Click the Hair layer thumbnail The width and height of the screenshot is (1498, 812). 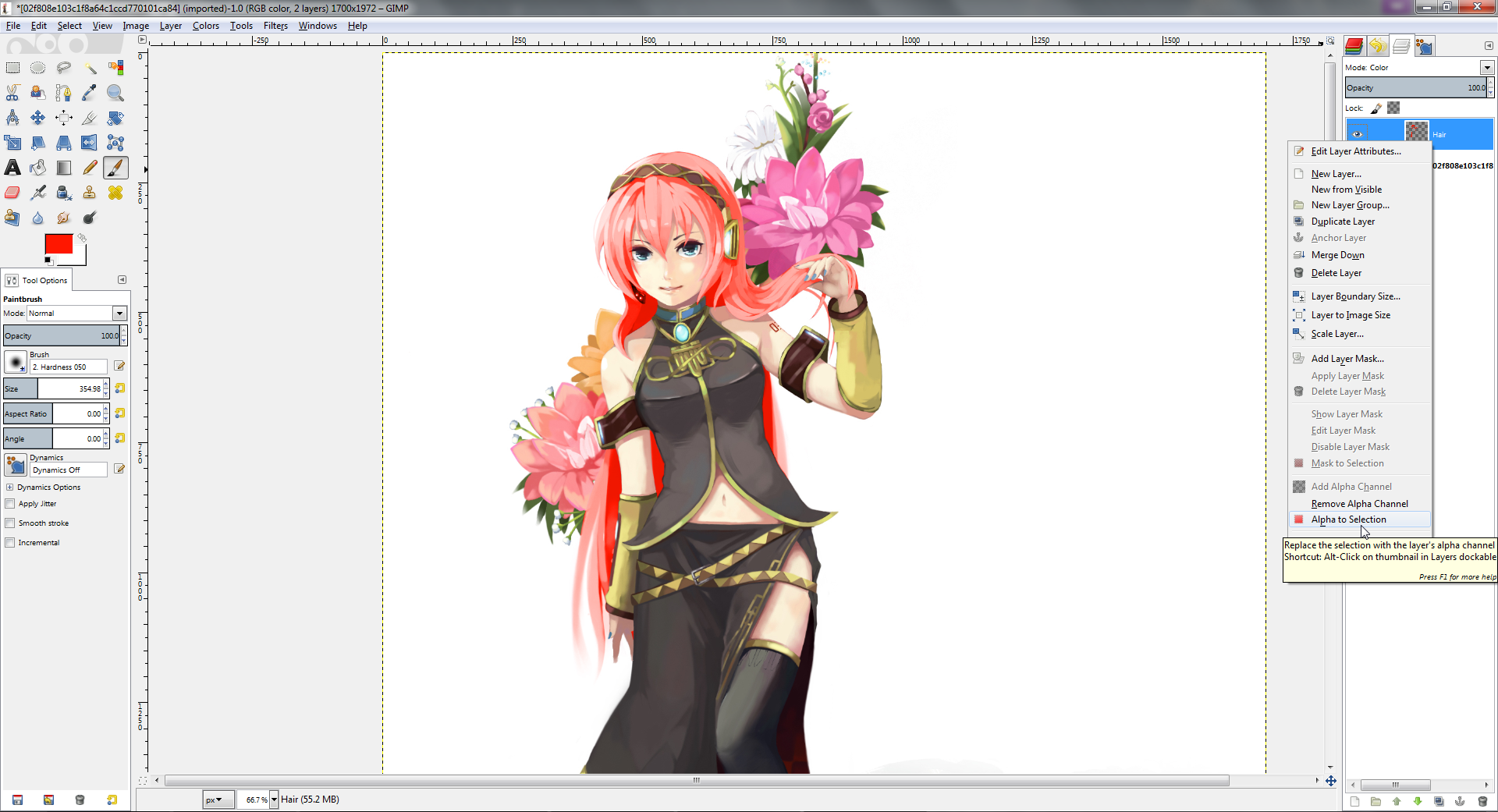pos(1416,132)
